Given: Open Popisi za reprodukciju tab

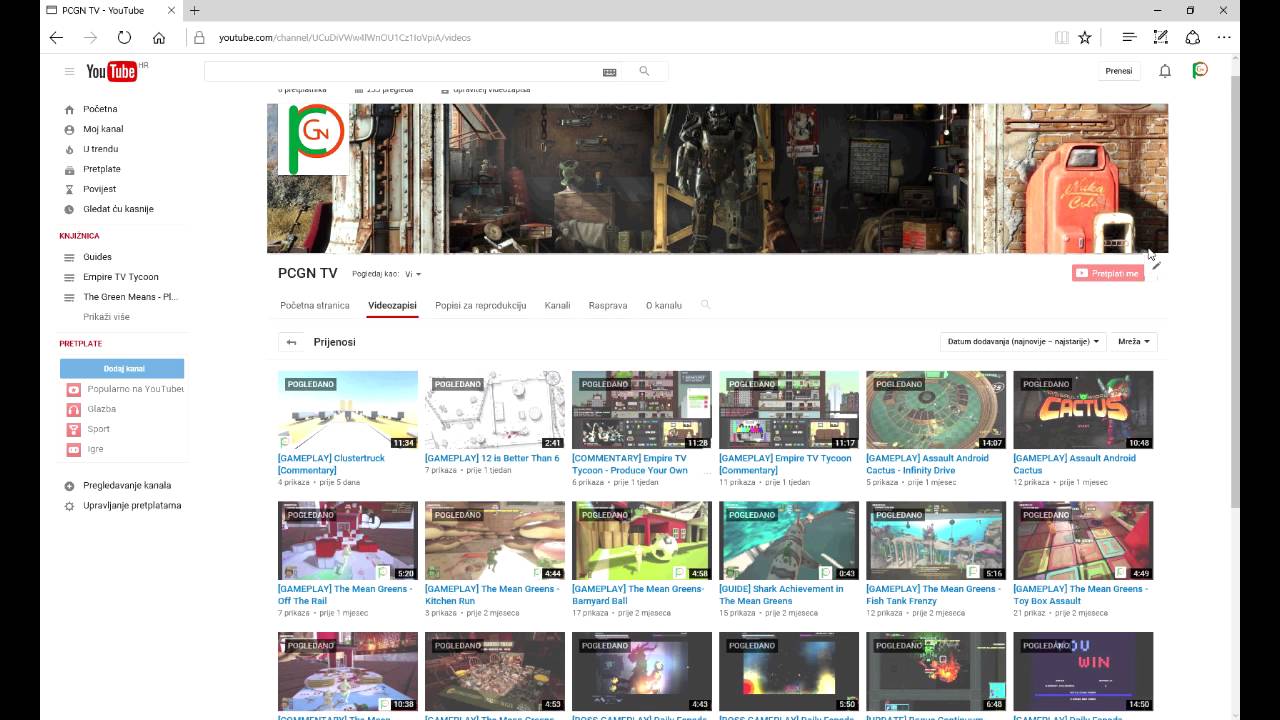Looking at the screenshot, I should click(480, 305).
